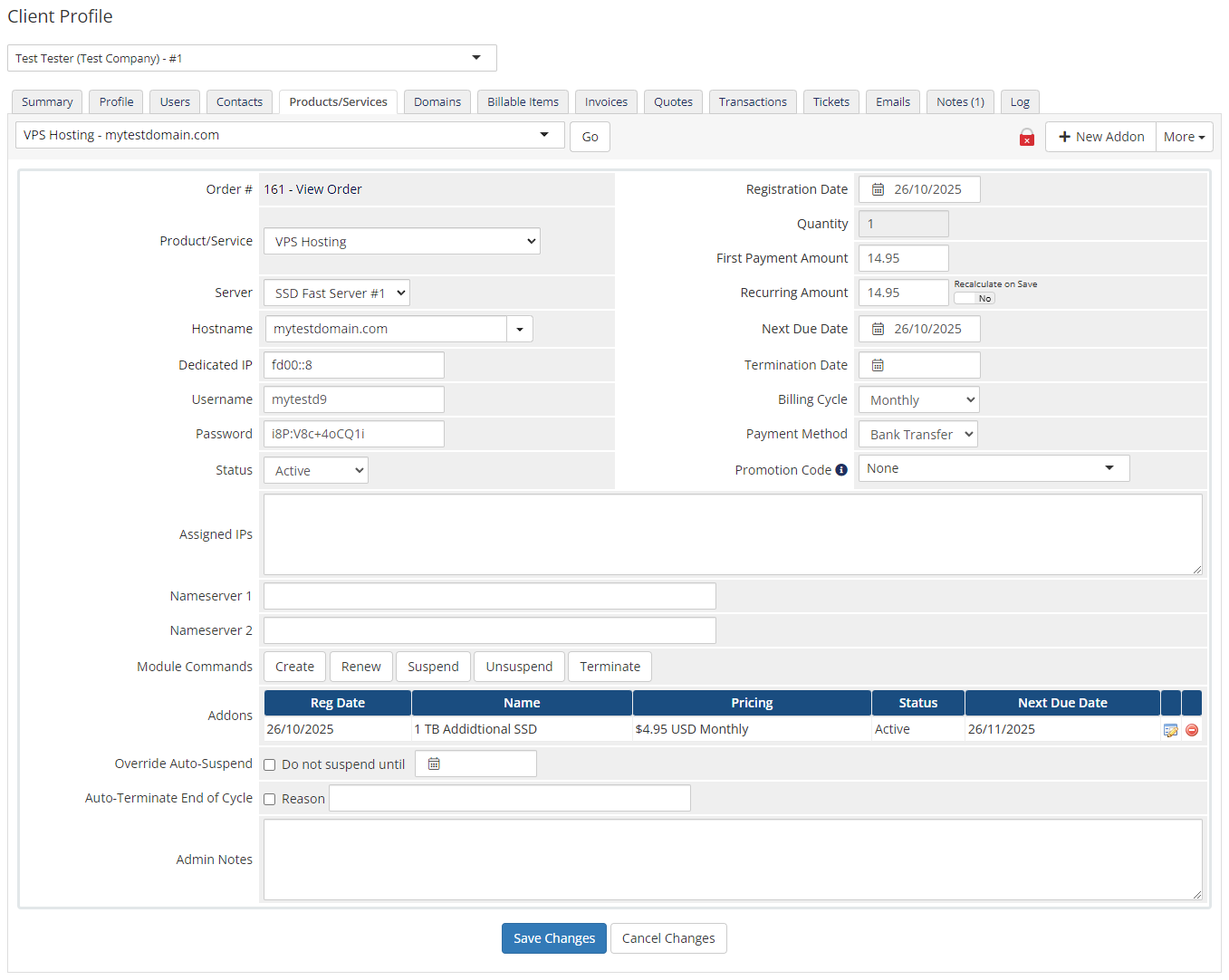Viewport: 1229px width, 980px height.
Task: View Promotion Code info tooltip icon
Action: coord(841,469)
